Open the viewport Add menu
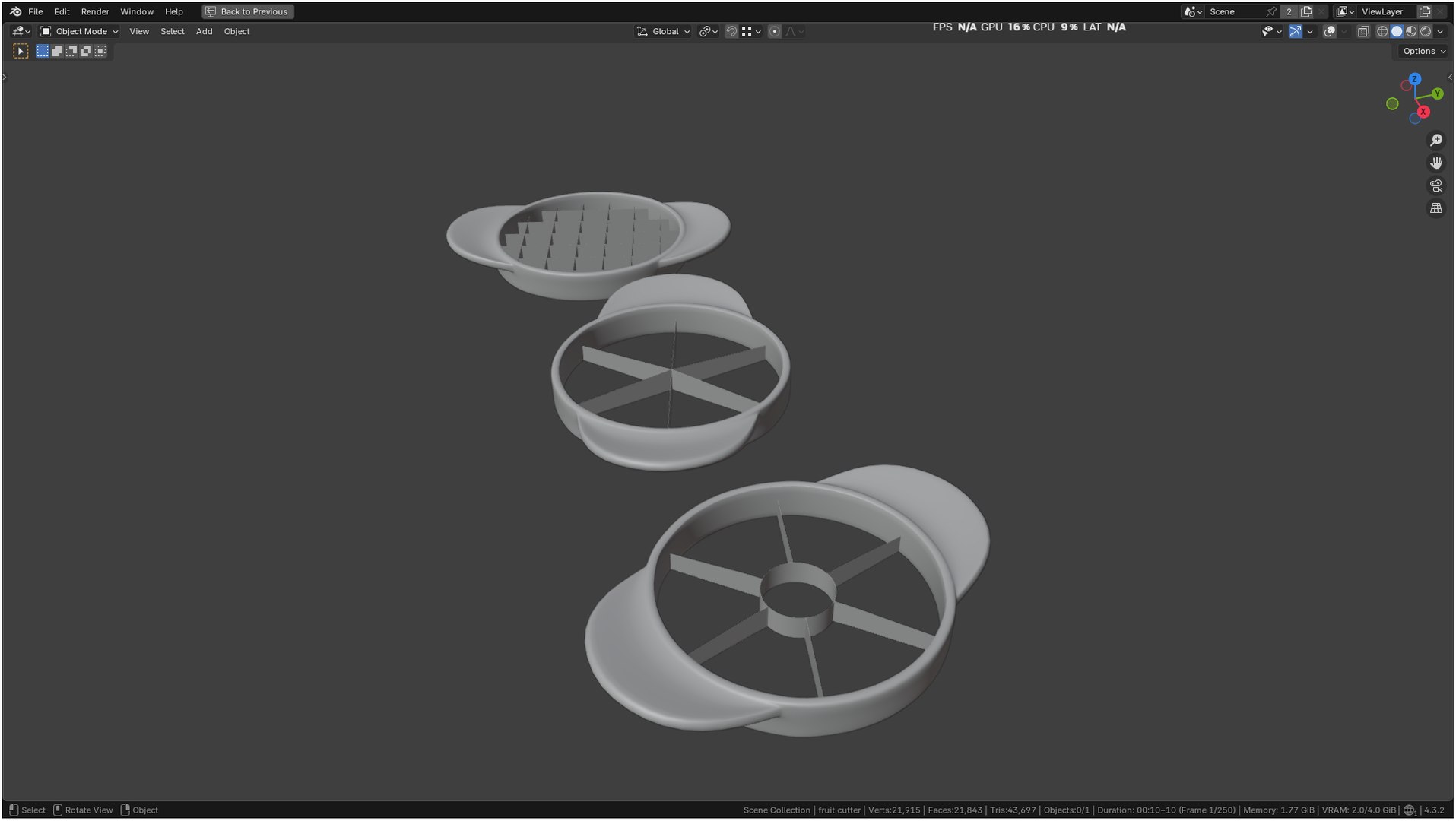 click(204, 31)
